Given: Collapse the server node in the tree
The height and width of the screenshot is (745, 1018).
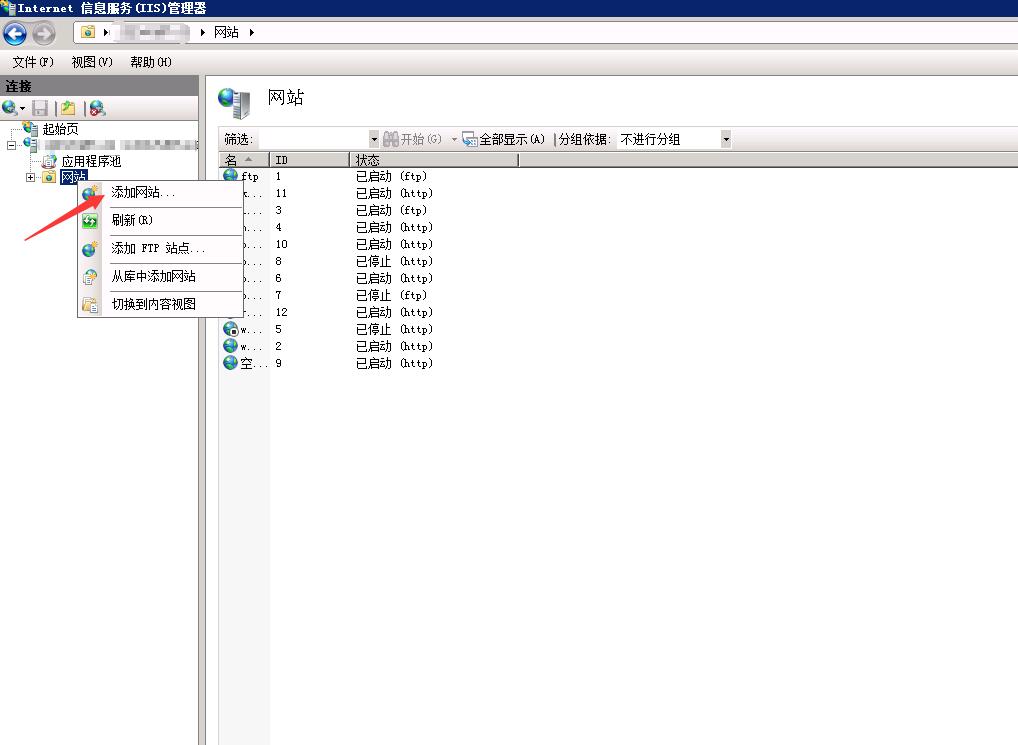Looking at the screenshot, I should coord(11,145).
